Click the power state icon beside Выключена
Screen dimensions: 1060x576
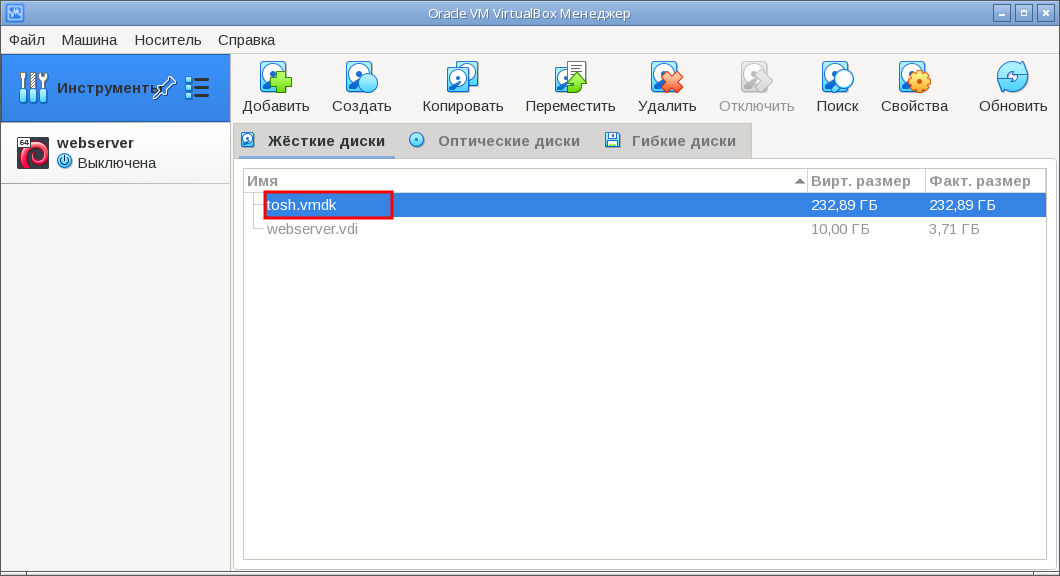coord(65,161)
